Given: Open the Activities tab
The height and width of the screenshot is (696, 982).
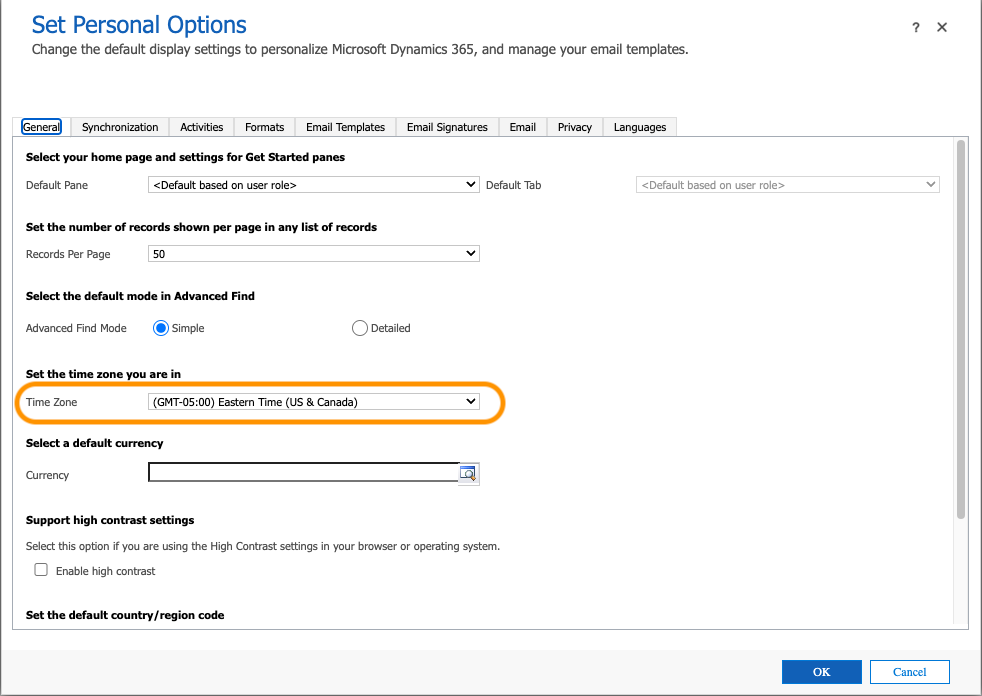Looking at the screenshot, I should [202, 127].
